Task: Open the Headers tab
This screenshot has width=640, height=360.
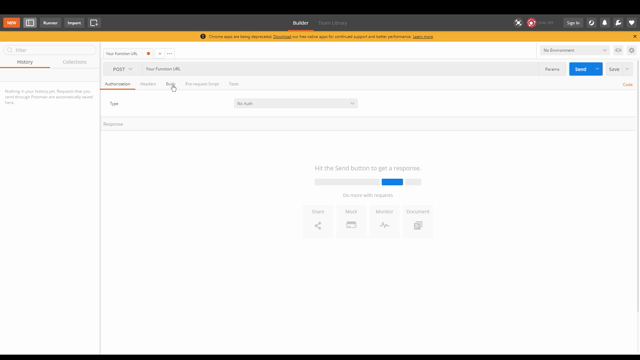Action: point(148,84)
